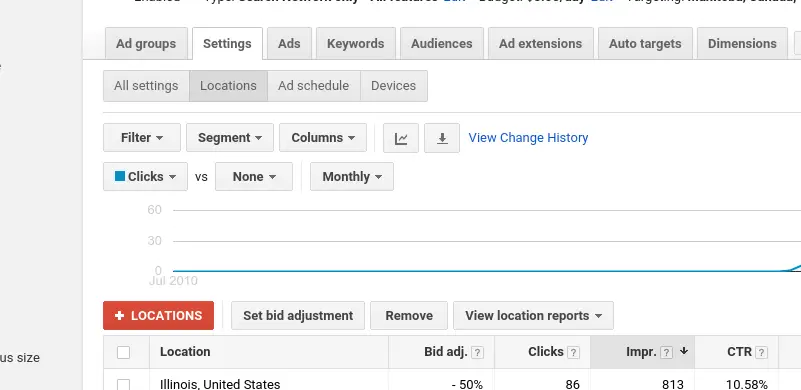Tick the select-all checkbox in table header

[124, 352]
